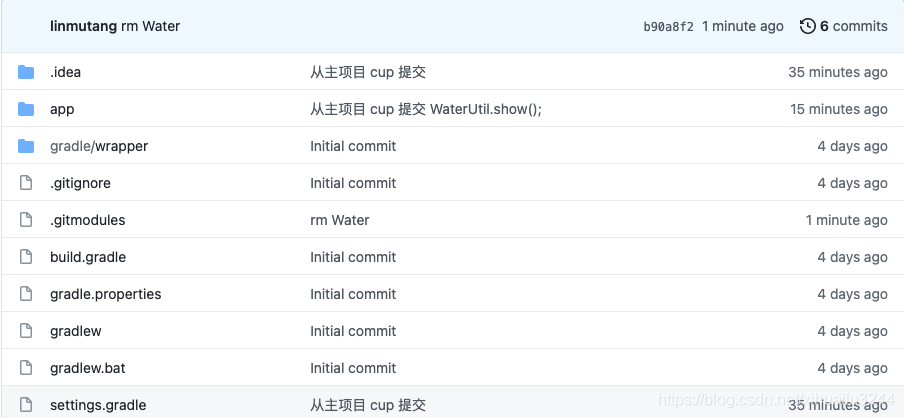Open the .gitmodules 'rm Water' commit link
Screen dimensions: 904x418
[340, 220]
